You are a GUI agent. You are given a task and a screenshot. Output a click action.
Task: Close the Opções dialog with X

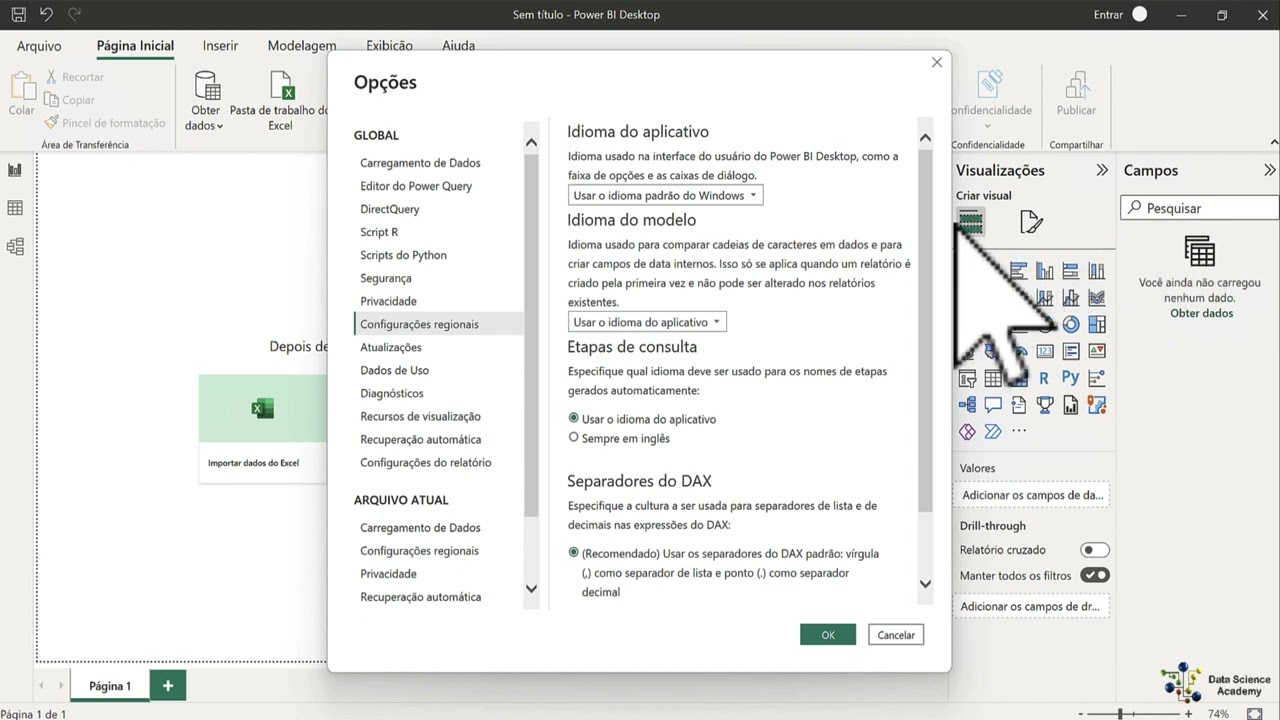(x=937, y=62)
